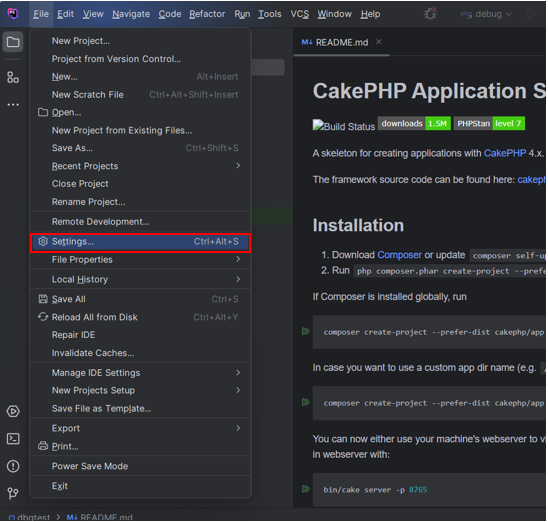
Task: Open the Run menu
Action: [242, 14]
